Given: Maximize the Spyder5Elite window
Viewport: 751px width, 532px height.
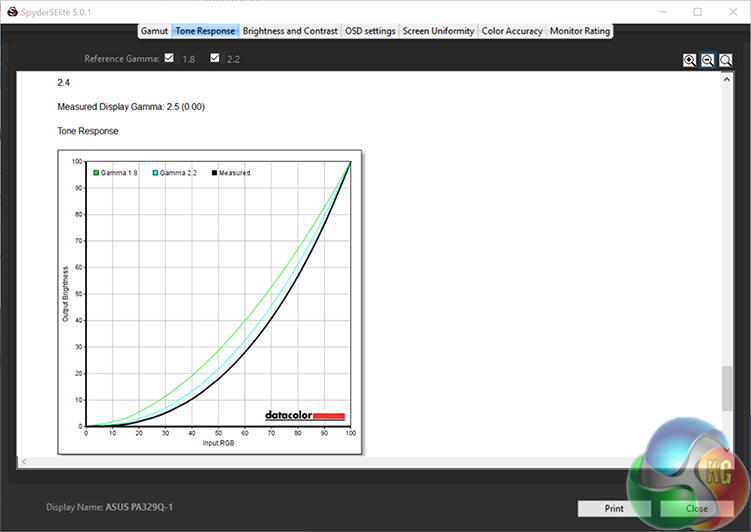Looking at the screenshot, I should [697, 12].
